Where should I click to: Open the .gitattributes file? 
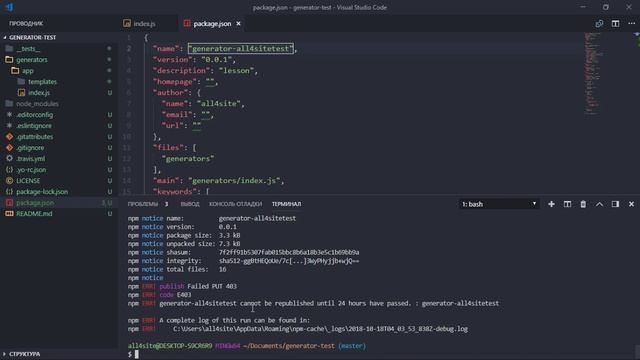(x=59, y=137)
